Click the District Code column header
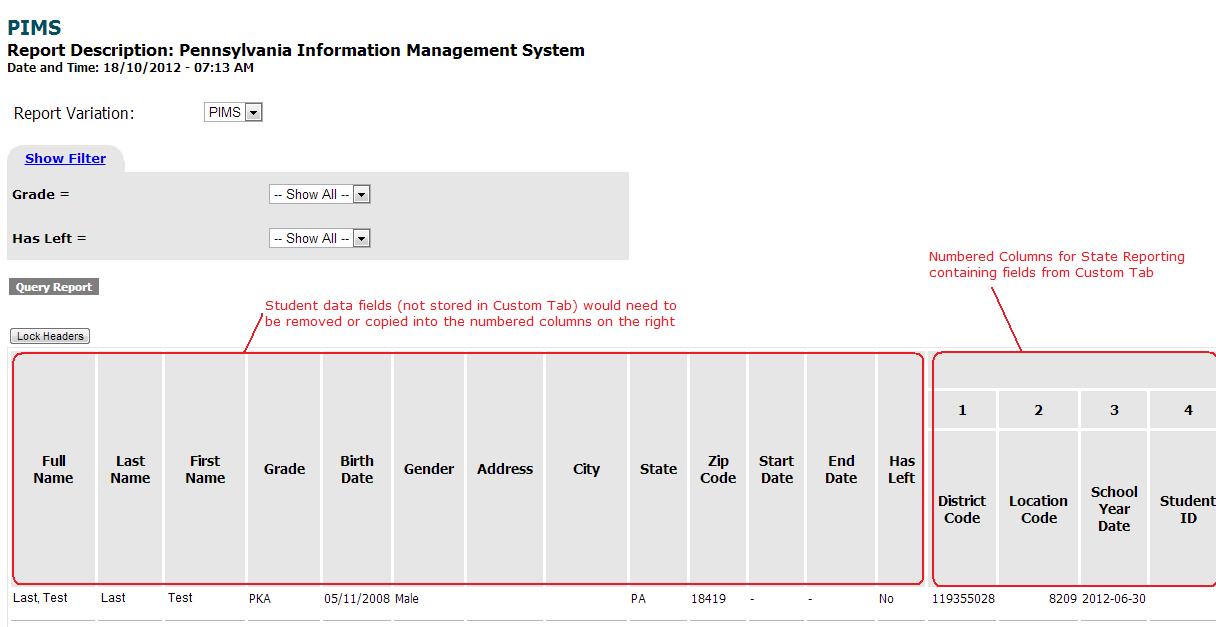Image resolution: width=1216 pixels, height=627 pixels. pos(962,509)
